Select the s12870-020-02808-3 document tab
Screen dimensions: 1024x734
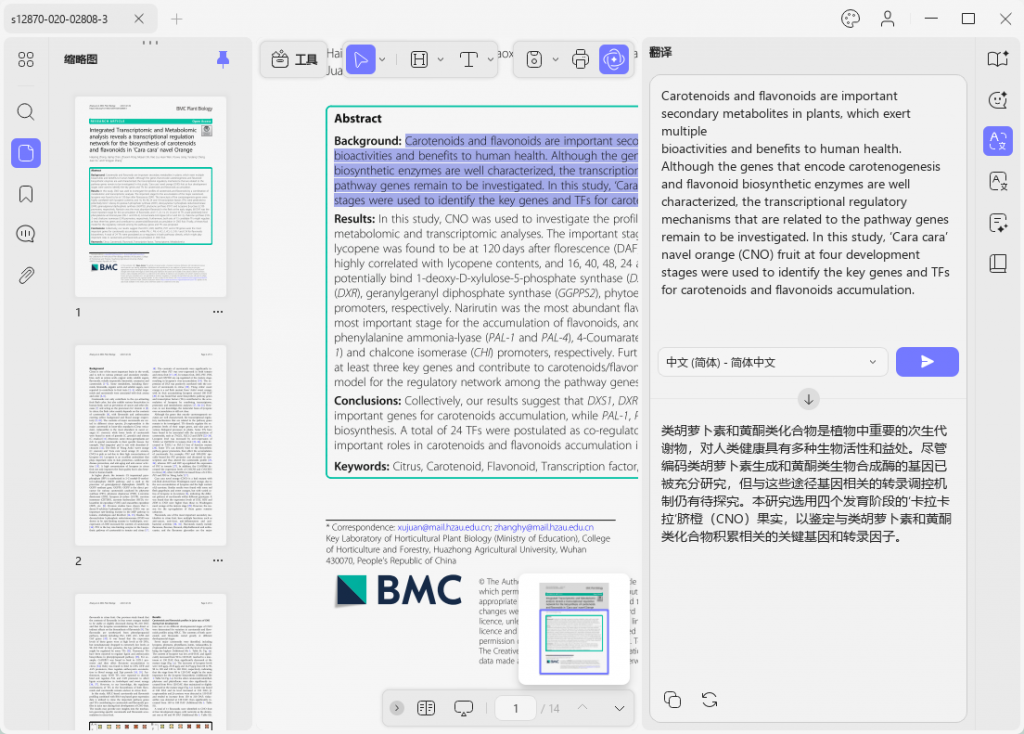[59, 19]
